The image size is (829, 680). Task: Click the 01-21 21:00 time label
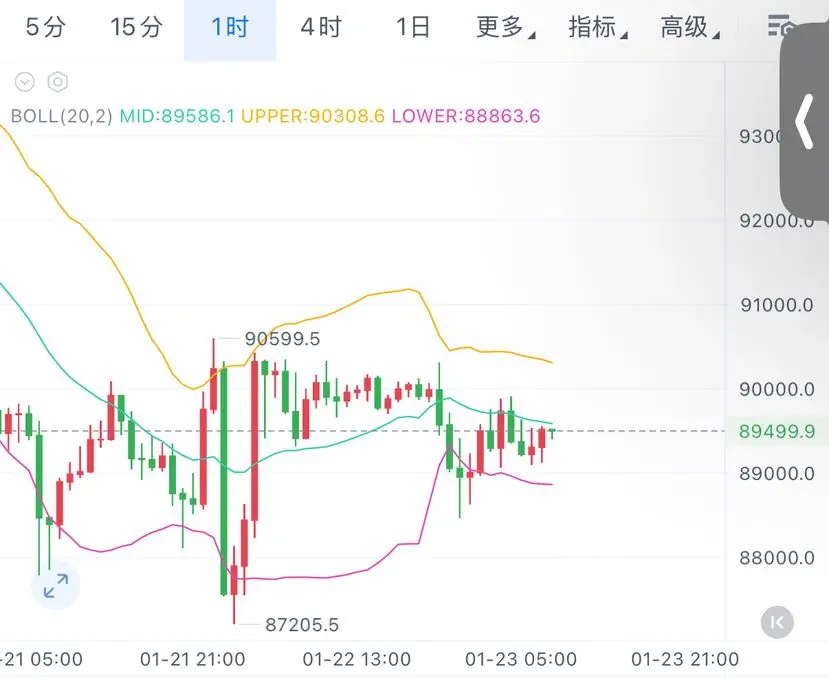192,659
